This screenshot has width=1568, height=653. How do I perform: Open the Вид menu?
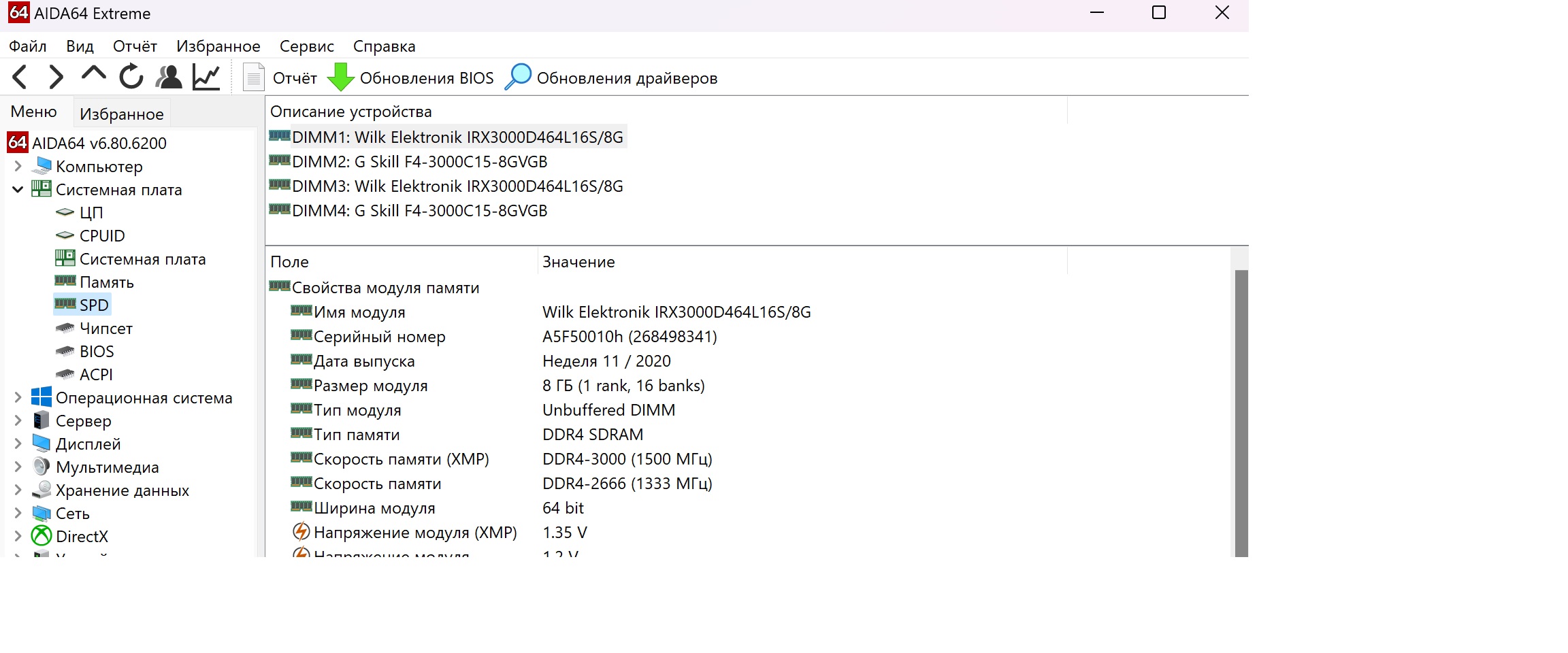pos(80,46)
